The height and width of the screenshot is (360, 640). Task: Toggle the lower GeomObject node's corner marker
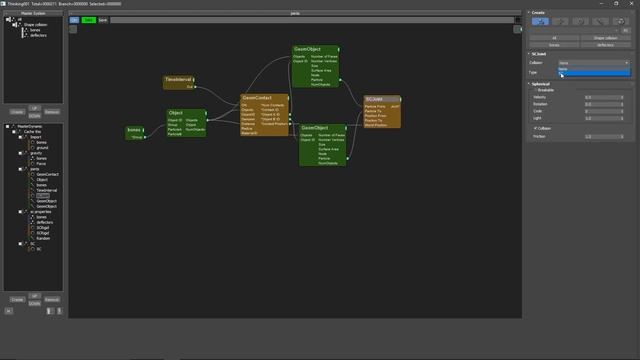tap(346, 128)
